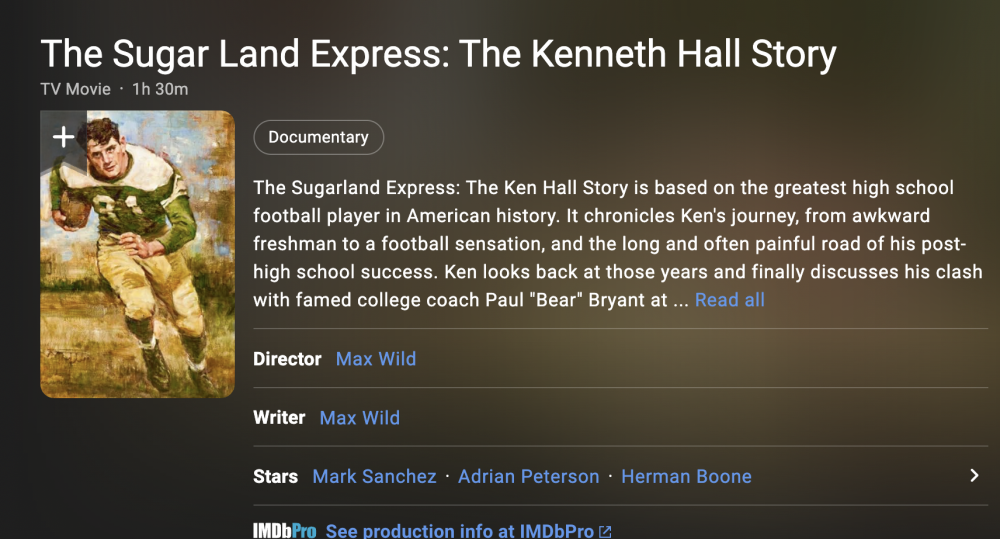Click the external link icon after IMDbPro text
The image size is (1000, 539).
point(605,532)
